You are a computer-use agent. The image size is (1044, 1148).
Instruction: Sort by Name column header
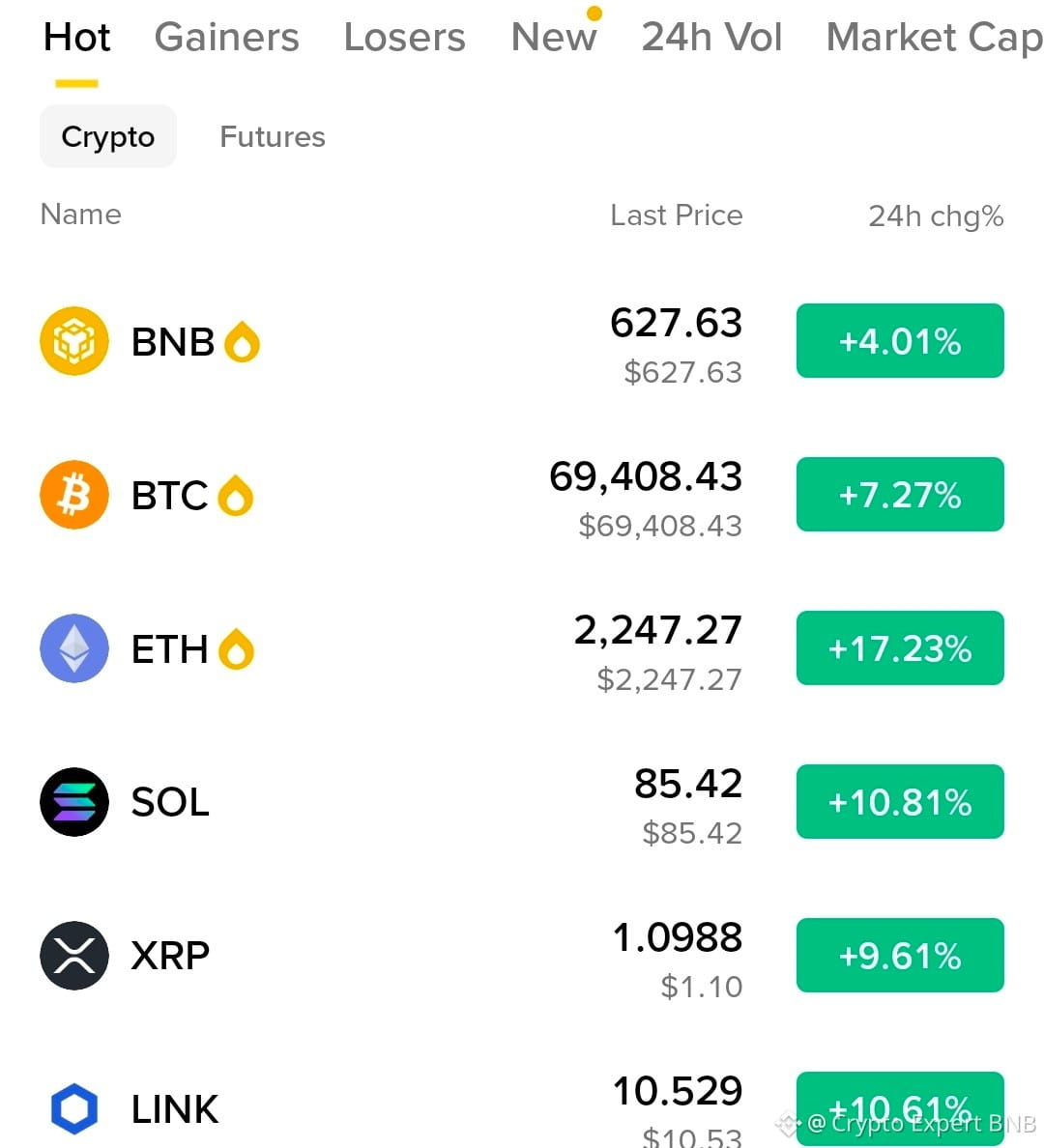coord(80,215)
